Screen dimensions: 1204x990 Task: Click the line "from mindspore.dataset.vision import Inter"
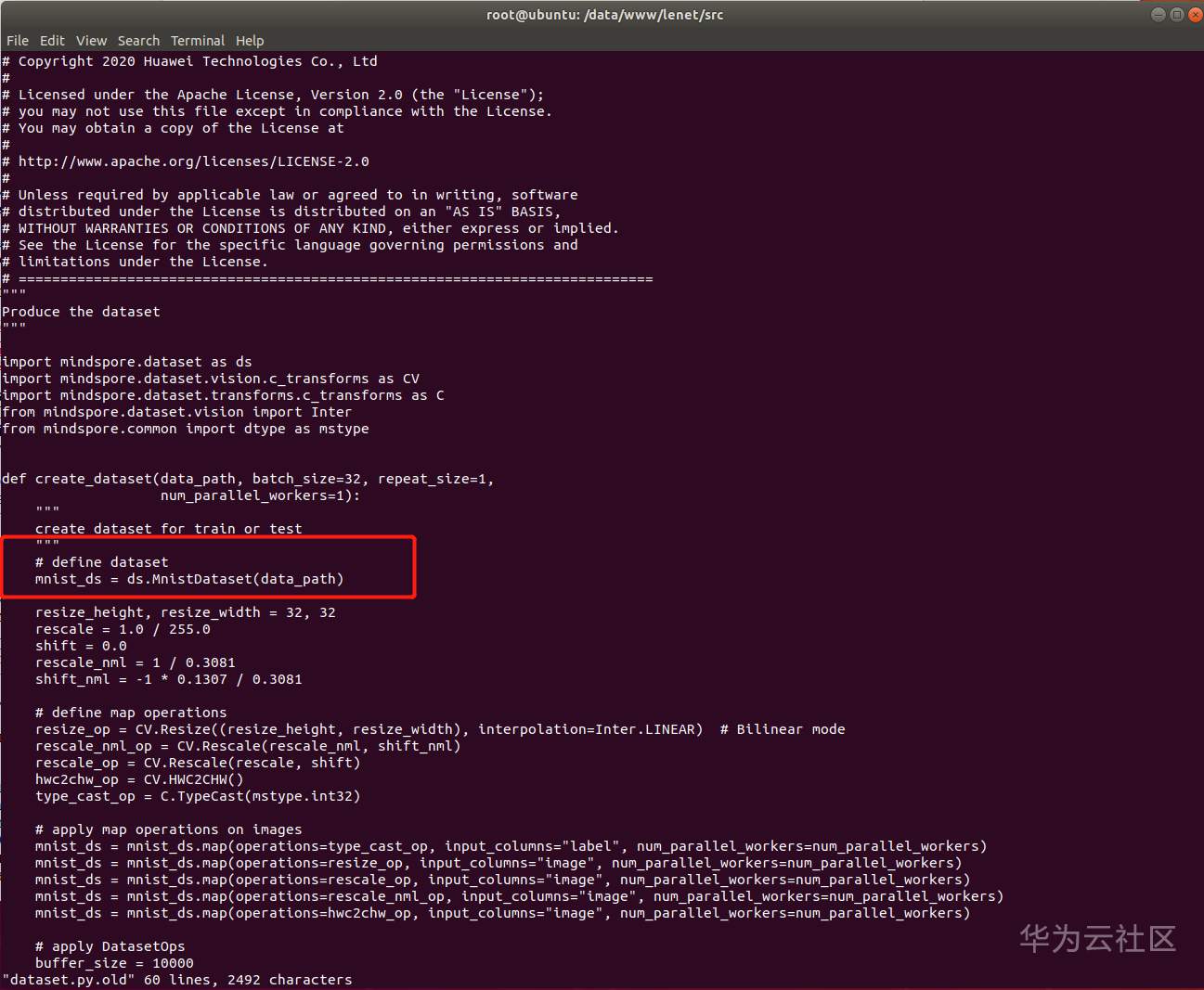[x=177, y=412]
